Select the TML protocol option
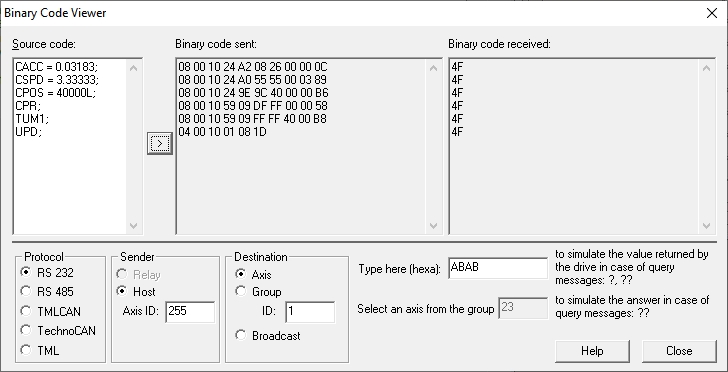 coord(40,350)
